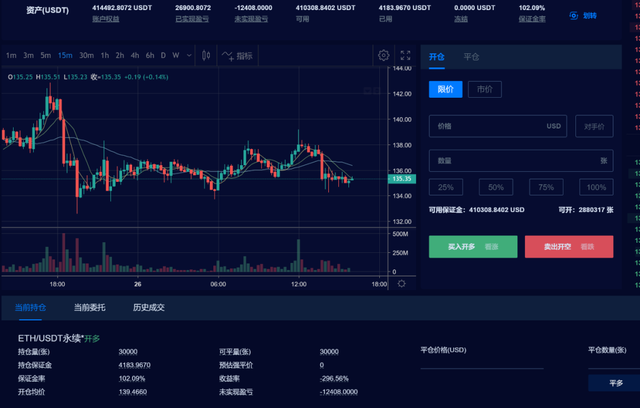
Task: Click the 平多 close long button
Action: 614,383
